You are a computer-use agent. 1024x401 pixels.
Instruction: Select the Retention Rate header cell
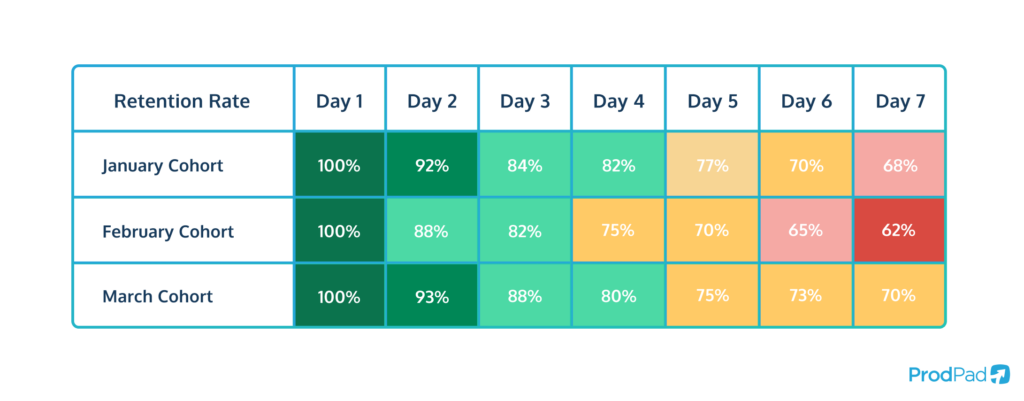pos(182,101)
